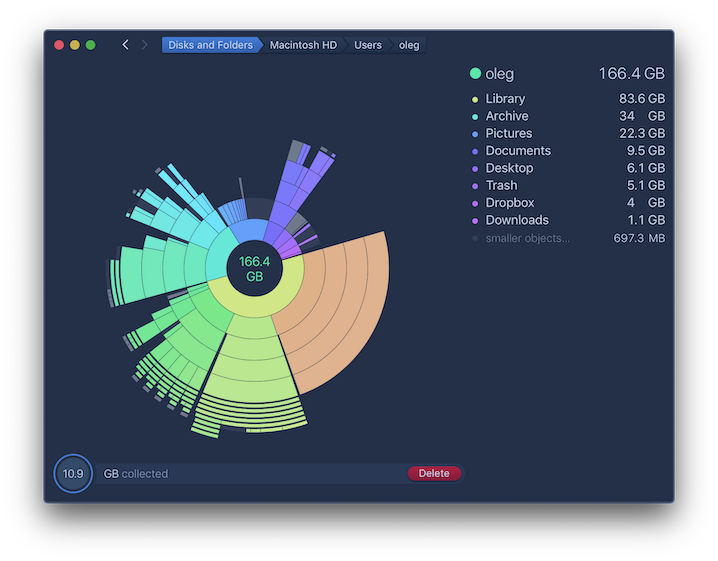
Task: Click the 166.4 GB center of the chart
Action: pyautogui.click(x=254, y=268)
